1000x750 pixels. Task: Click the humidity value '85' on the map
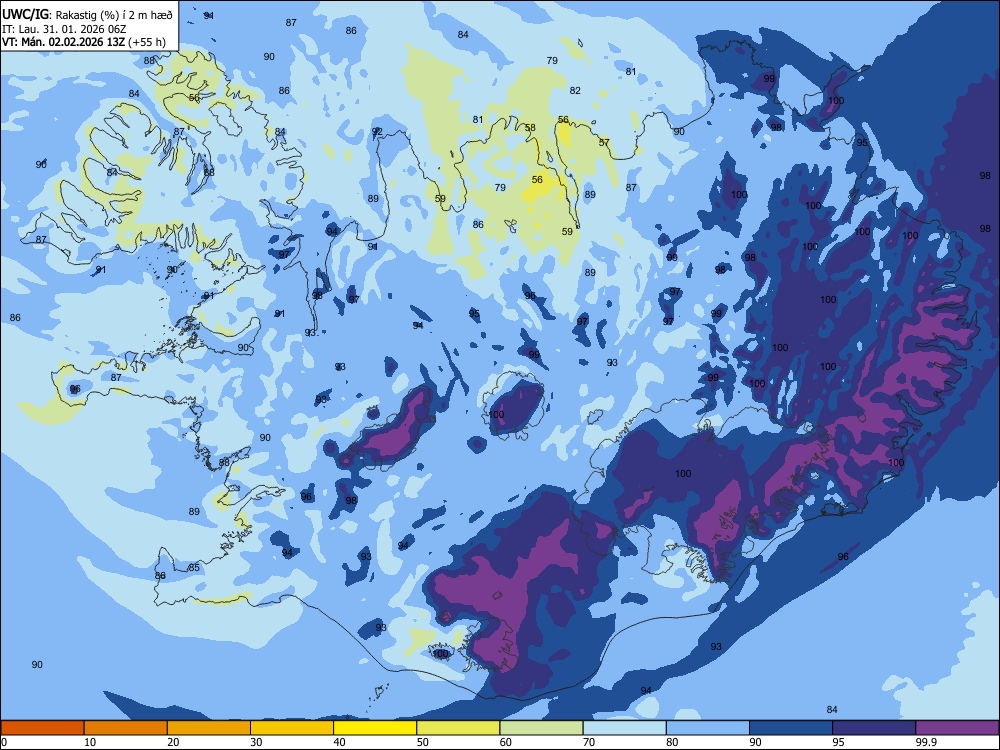pyautogui.click(x=194, y=568)
